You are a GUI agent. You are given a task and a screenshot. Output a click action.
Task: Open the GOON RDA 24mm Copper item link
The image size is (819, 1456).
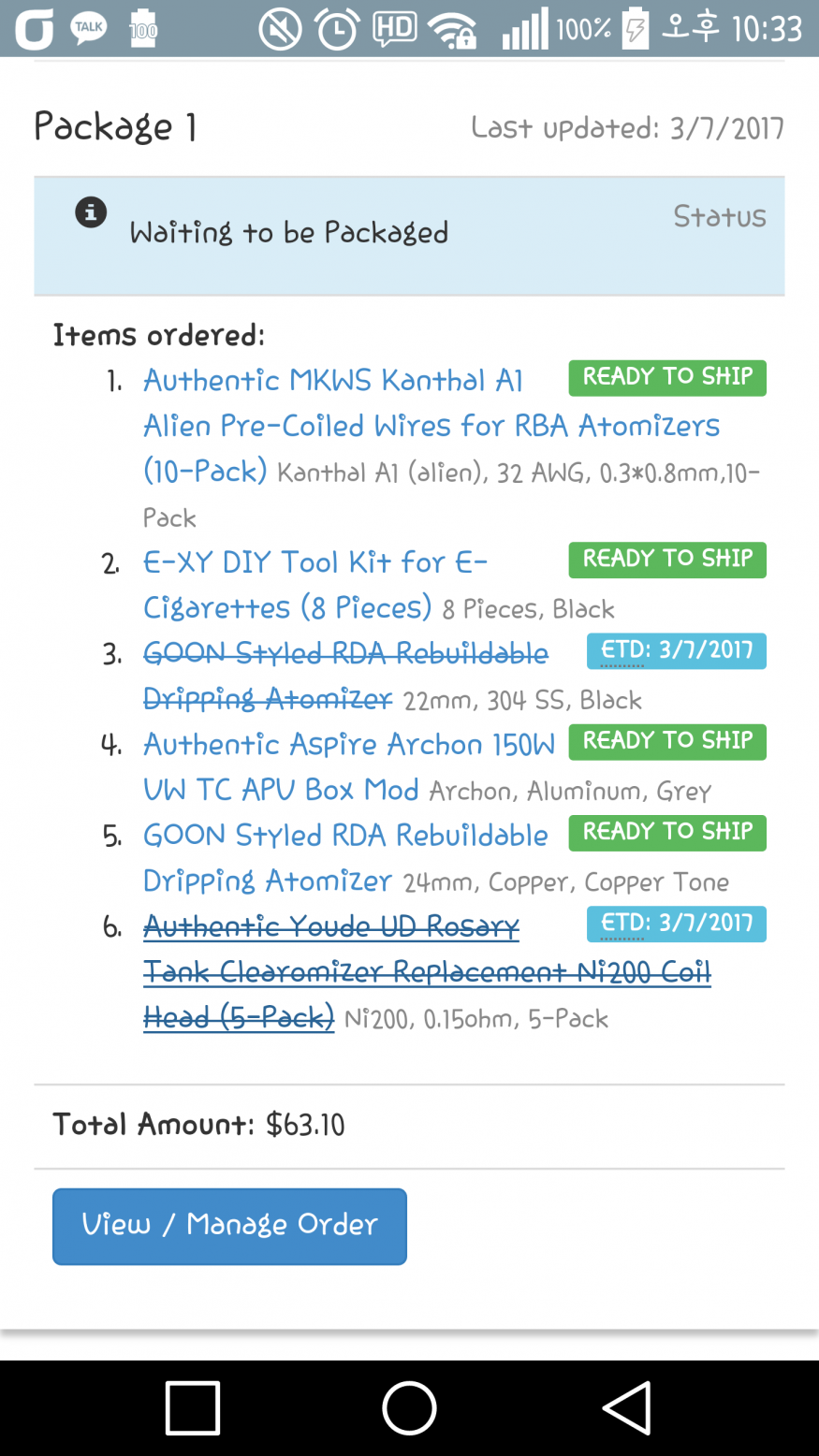[x=345, y=836]
